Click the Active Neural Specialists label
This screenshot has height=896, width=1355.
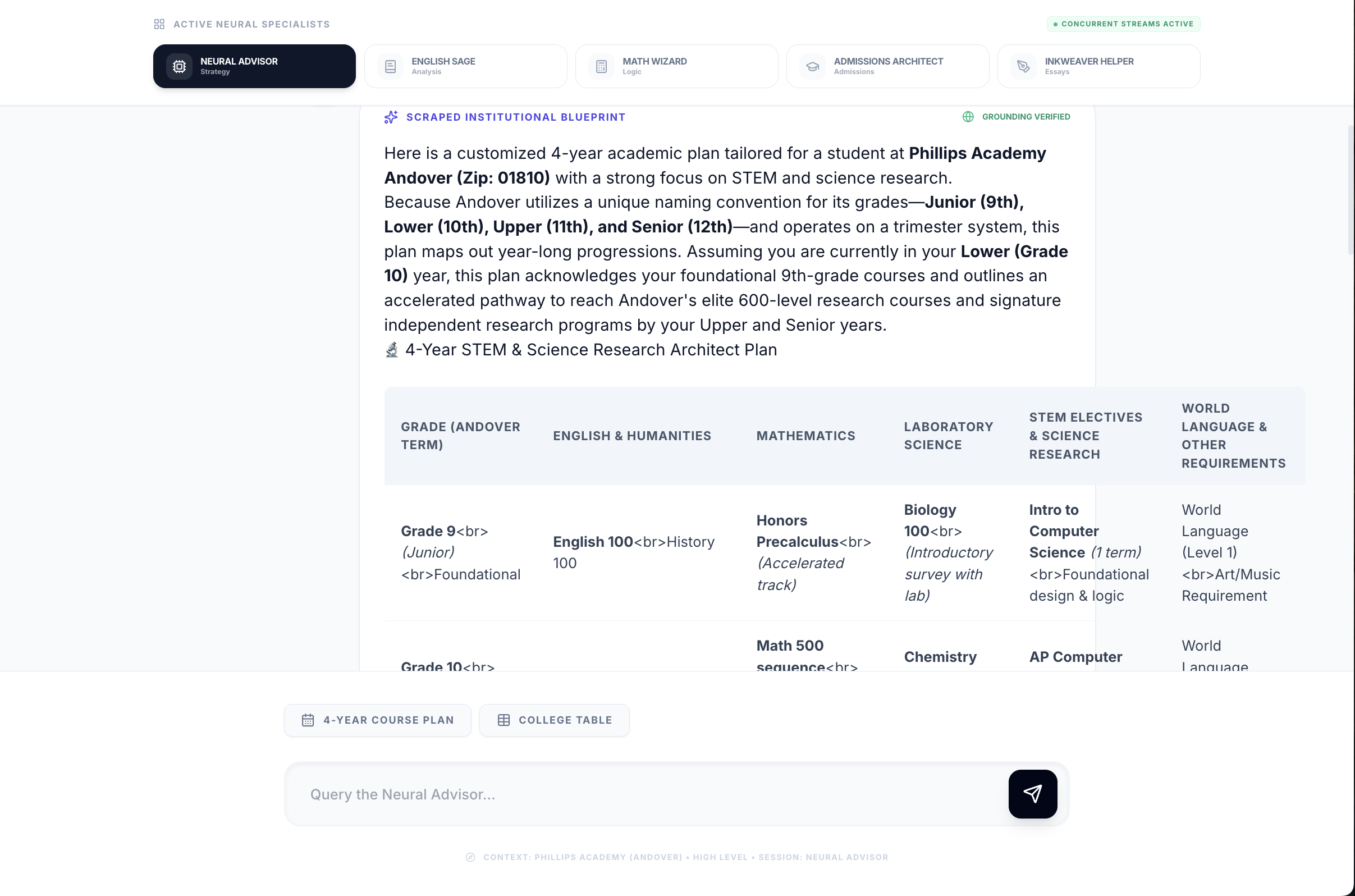tap(251, 24)
